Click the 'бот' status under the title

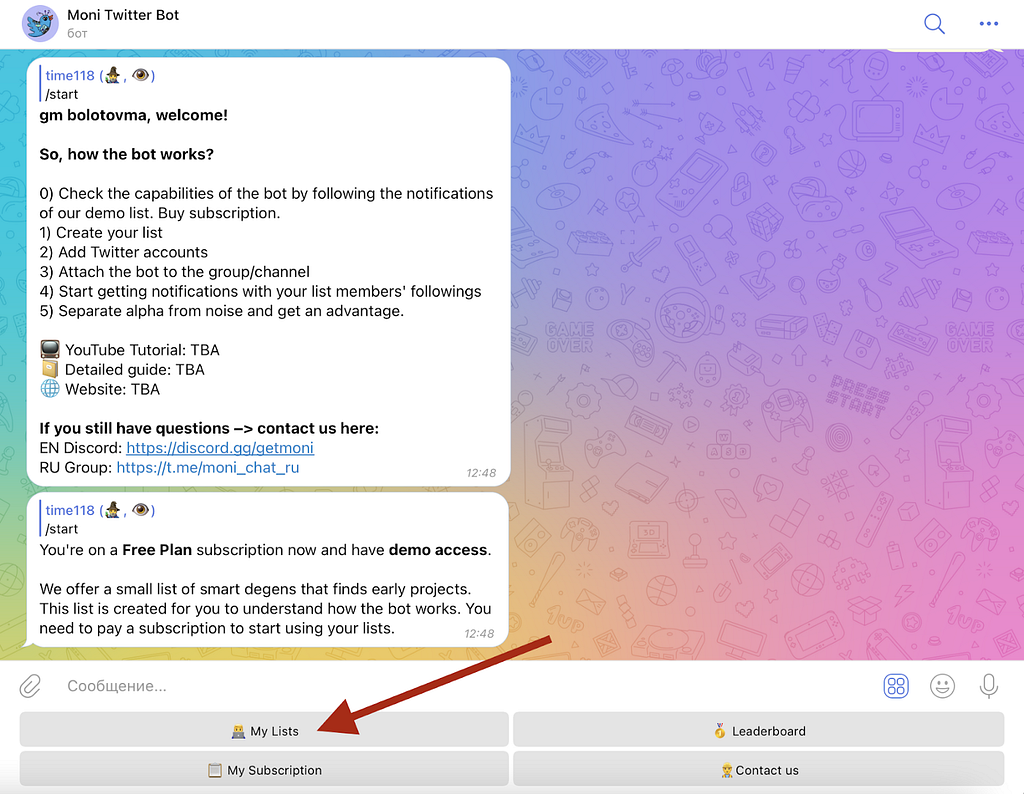[x=77, y=33]
